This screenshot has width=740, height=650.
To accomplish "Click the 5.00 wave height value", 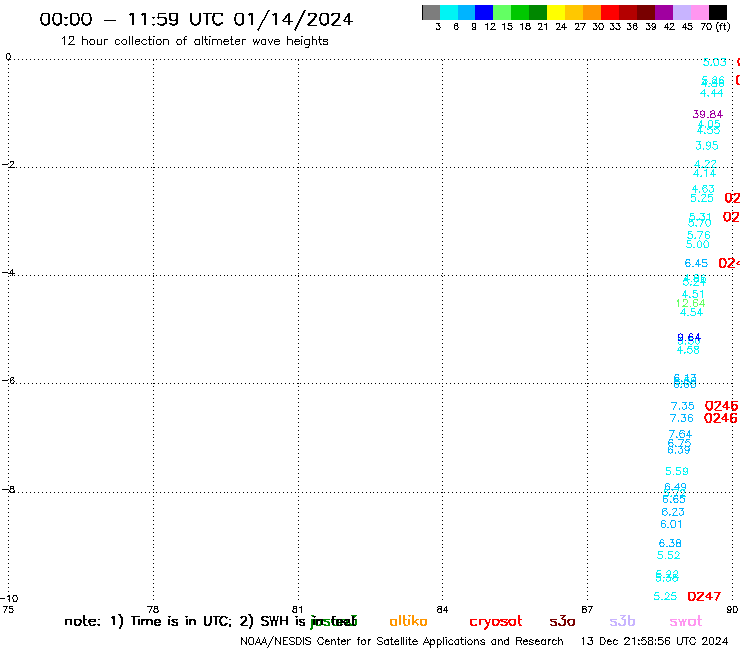I will pyautogui.click(x=697, y=244).
